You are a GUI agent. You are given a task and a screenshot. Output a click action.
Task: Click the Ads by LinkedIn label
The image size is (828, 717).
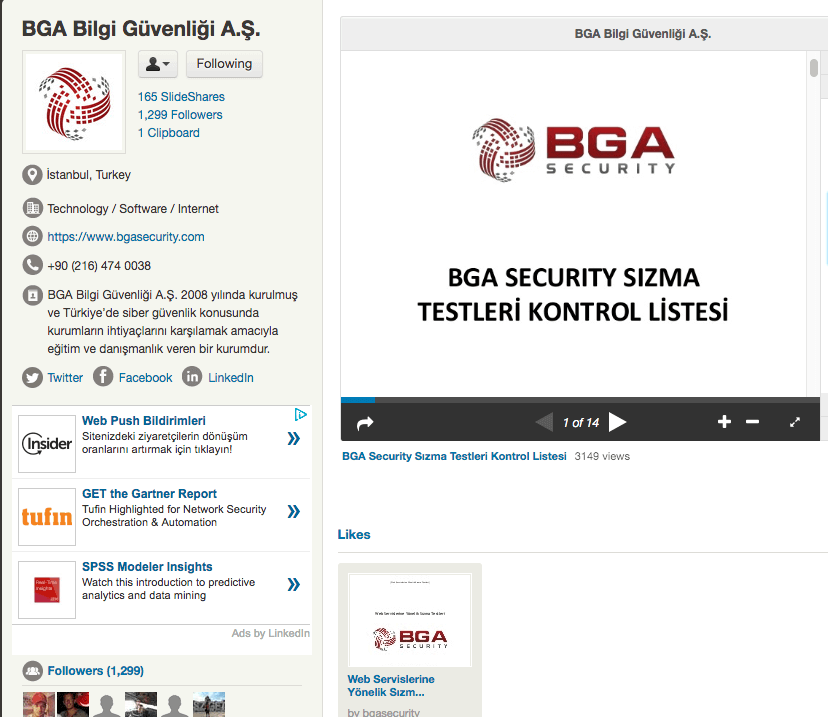coord(270,633)
